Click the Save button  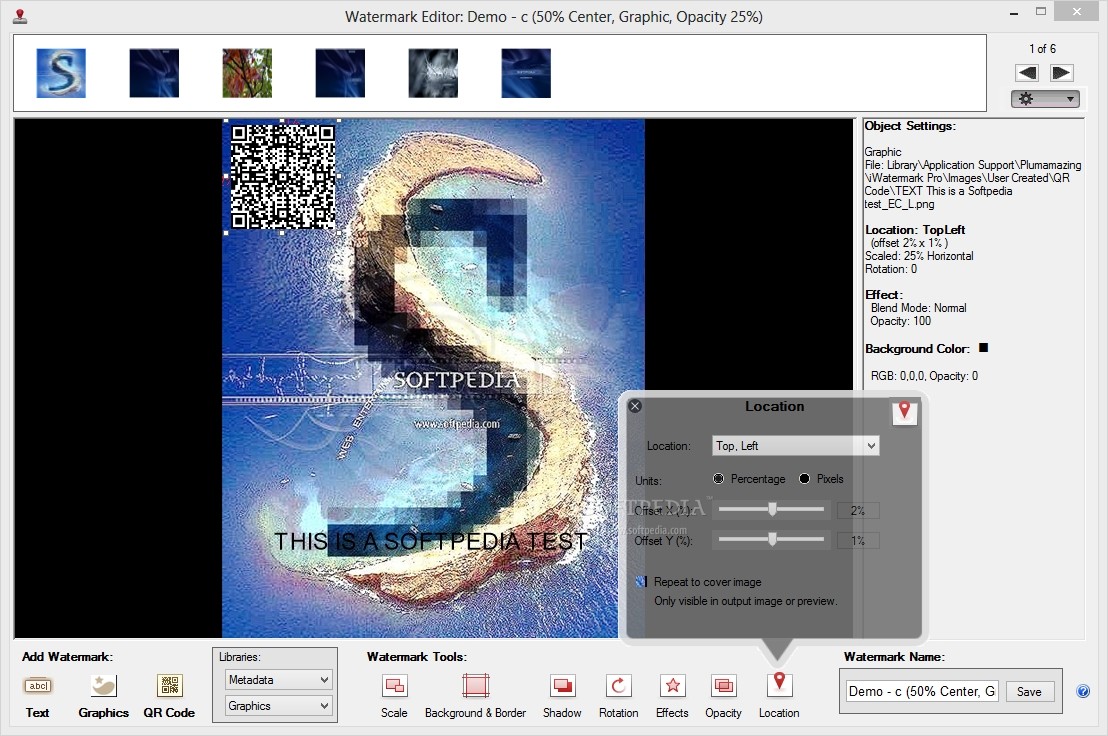1029,692
